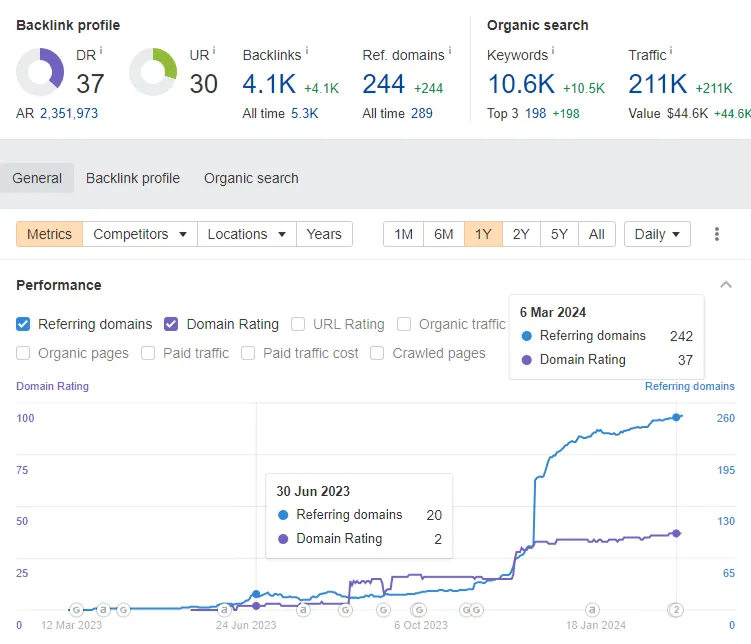Open the Competitors dropdown
Viewport: 751px width, 644px height.
click(140, 234)
